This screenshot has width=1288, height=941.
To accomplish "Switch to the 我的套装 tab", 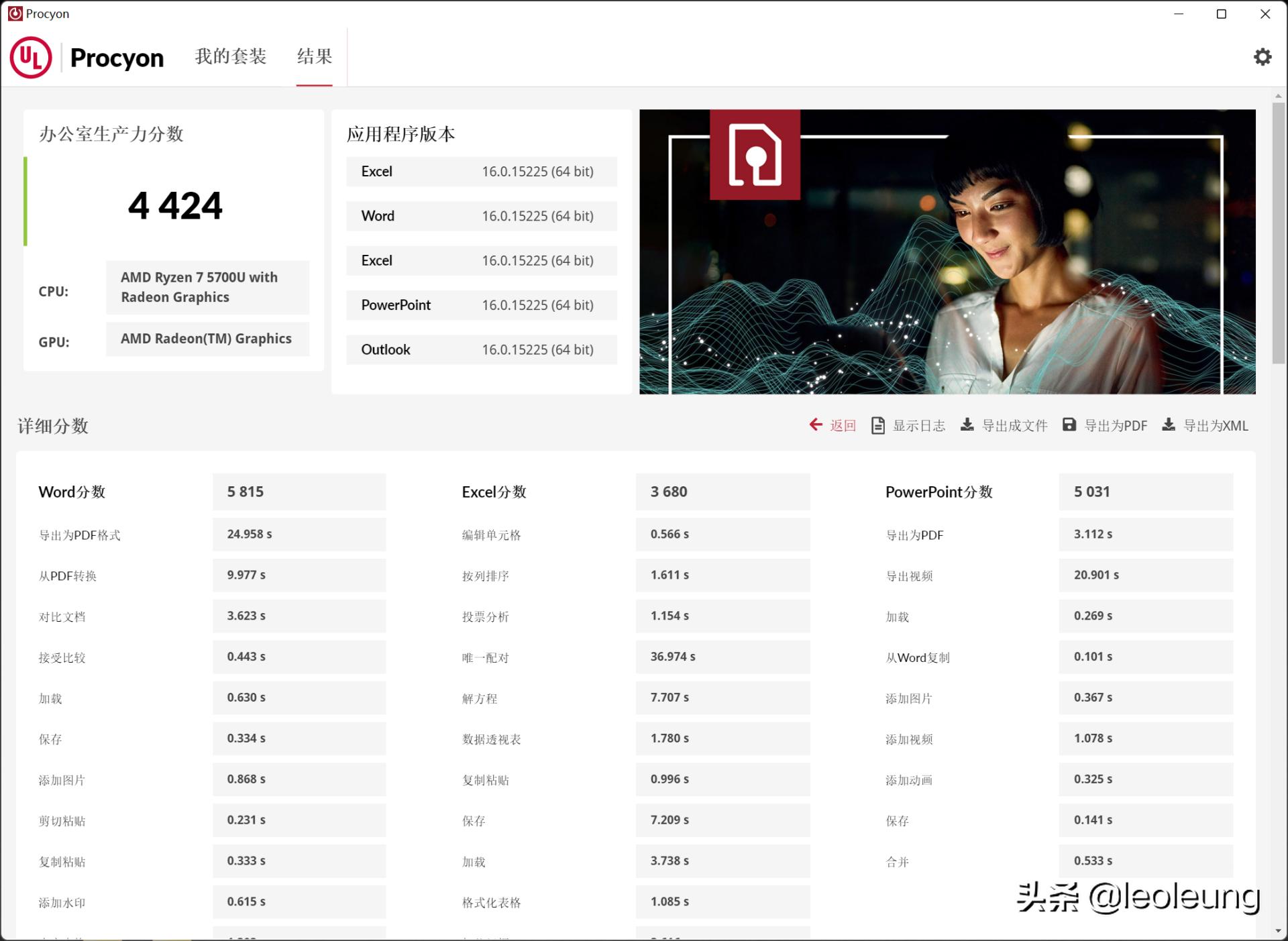I will [x=230, y=58].
